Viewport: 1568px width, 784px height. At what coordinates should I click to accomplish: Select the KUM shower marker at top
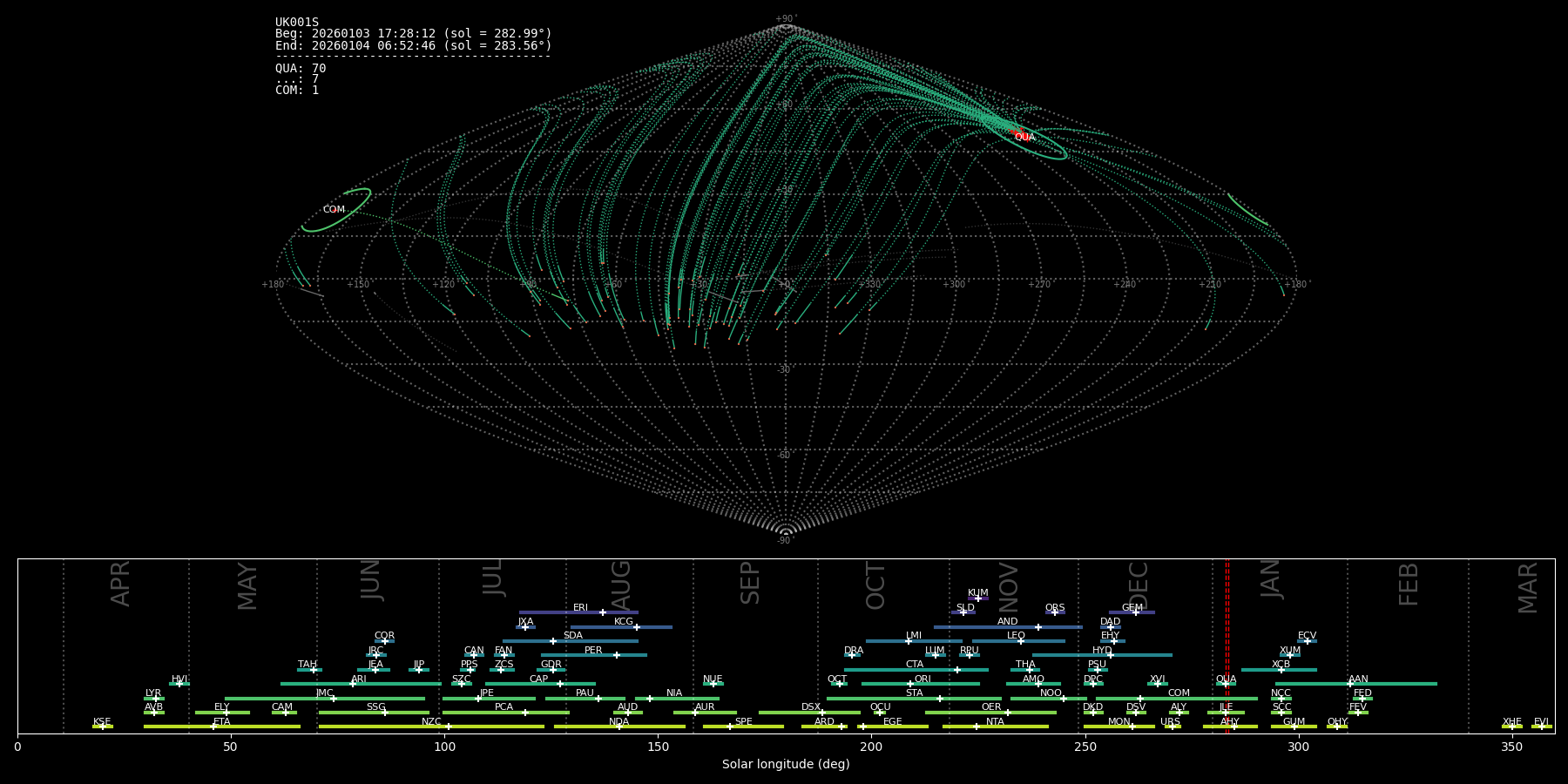tap(977, 598)
